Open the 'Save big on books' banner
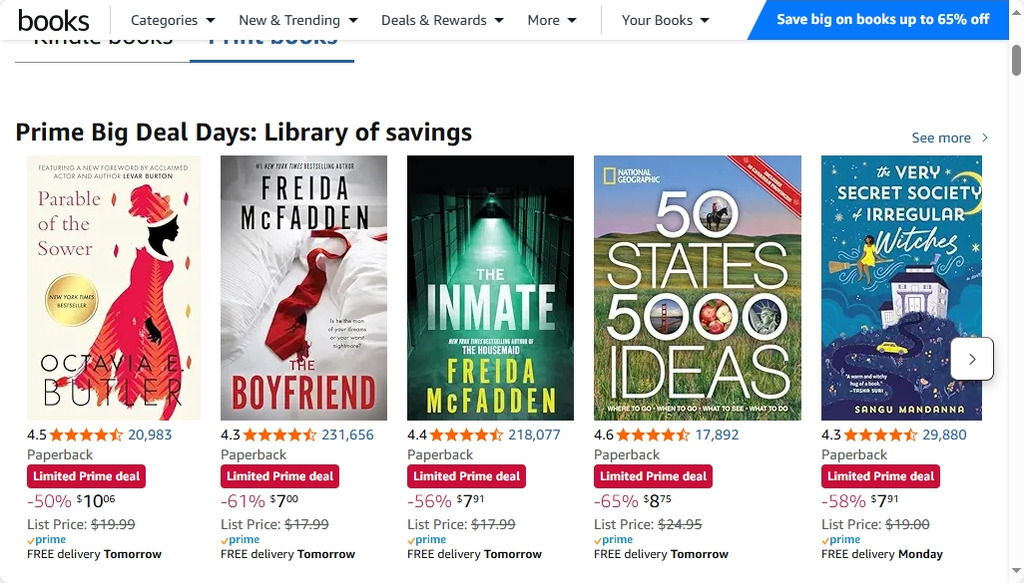This screenshot has height=583, width=1024. [x=882, y=20]
